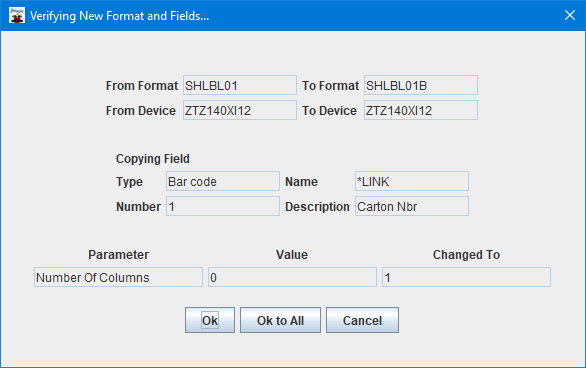Cancel the field copy operation
This screenshot has height=368, width=586.
click(362, 320)
